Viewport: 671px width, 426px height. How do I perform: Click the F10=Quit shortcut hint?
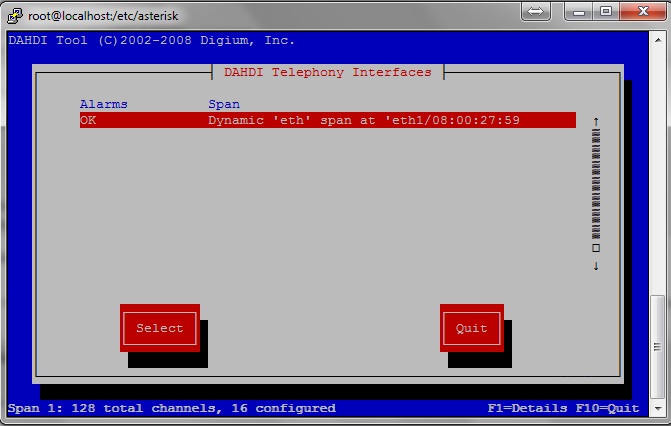(x=607, y=408)
